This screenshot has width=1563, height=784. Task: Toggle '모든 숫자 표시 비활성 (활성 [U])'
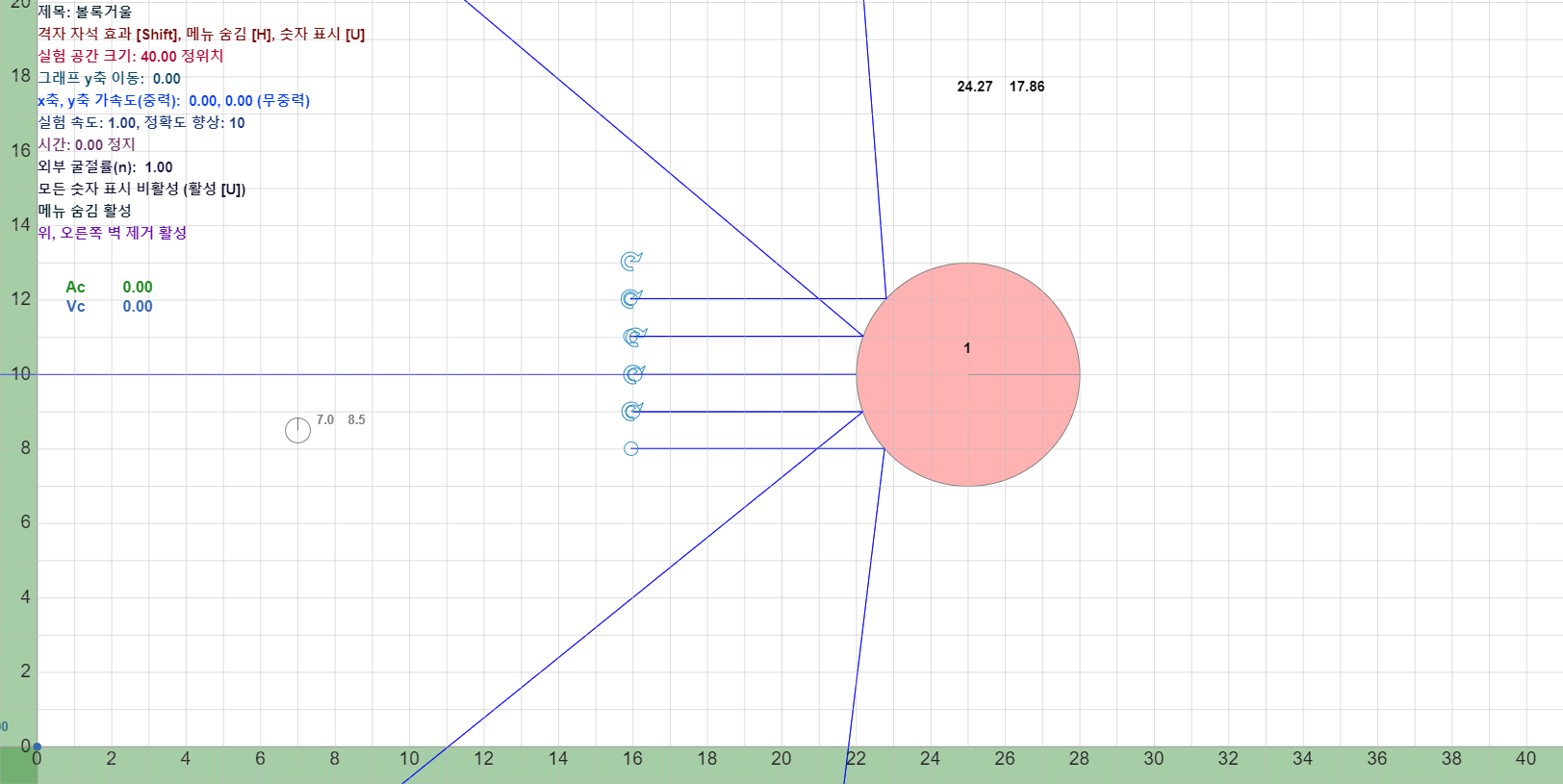coord(141,189)
